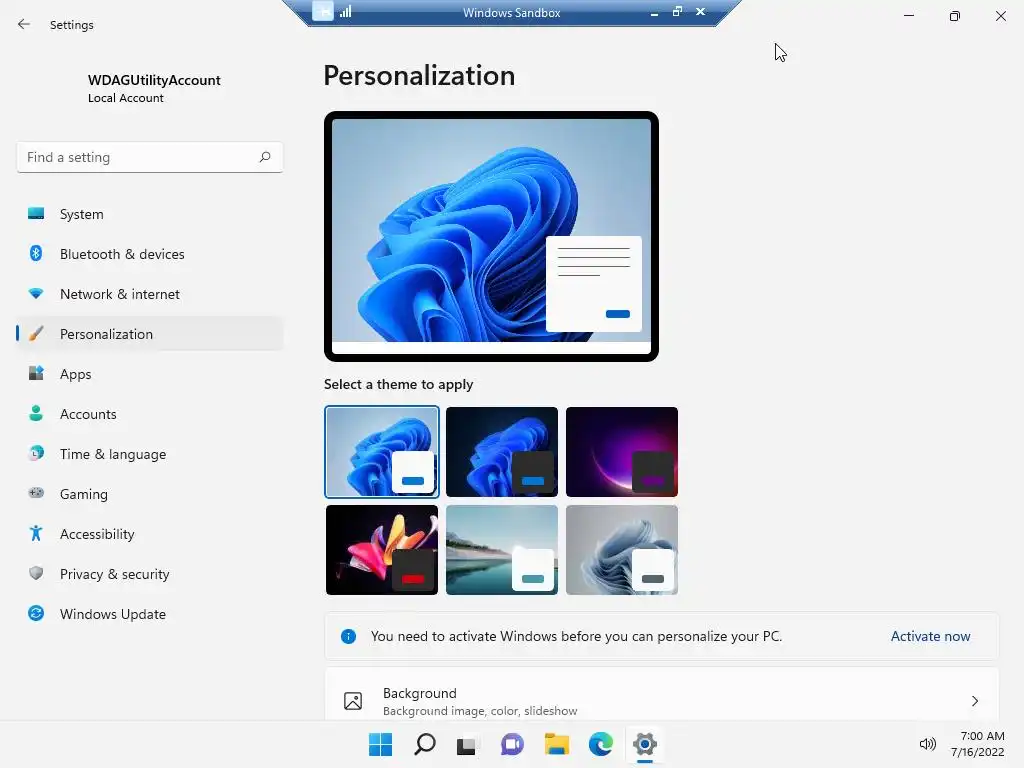This screenshot has width=1024, height=768.
Task: Click the Background picture icon
Action: pyautogui.click(x=353, y=701)
